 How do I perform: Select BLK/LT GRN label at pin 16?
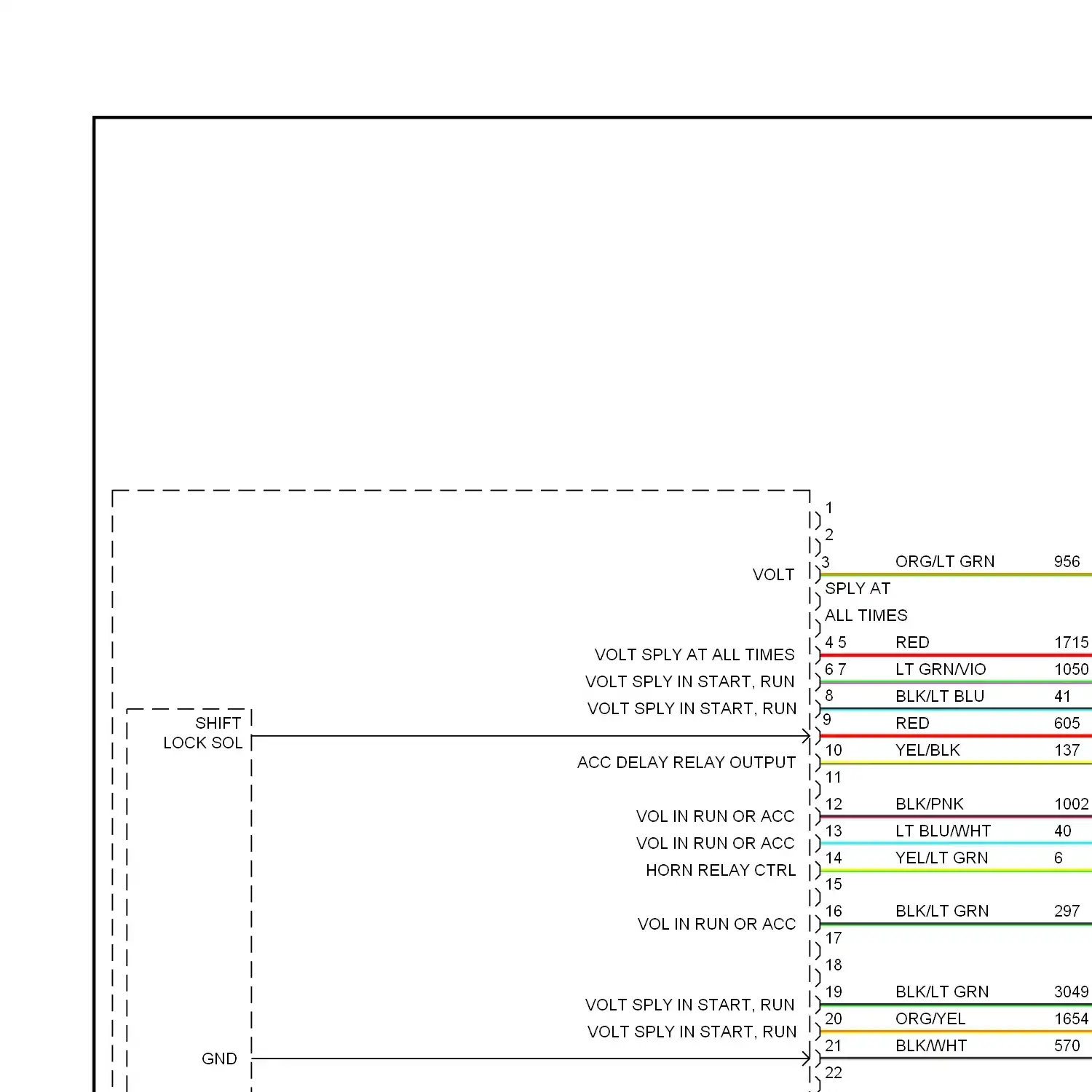pos(942,911)
